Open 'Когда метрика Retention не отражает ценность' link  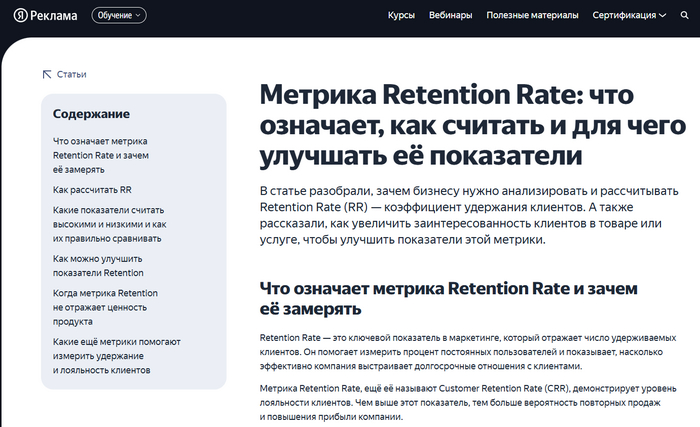click(x=105, y=307)
